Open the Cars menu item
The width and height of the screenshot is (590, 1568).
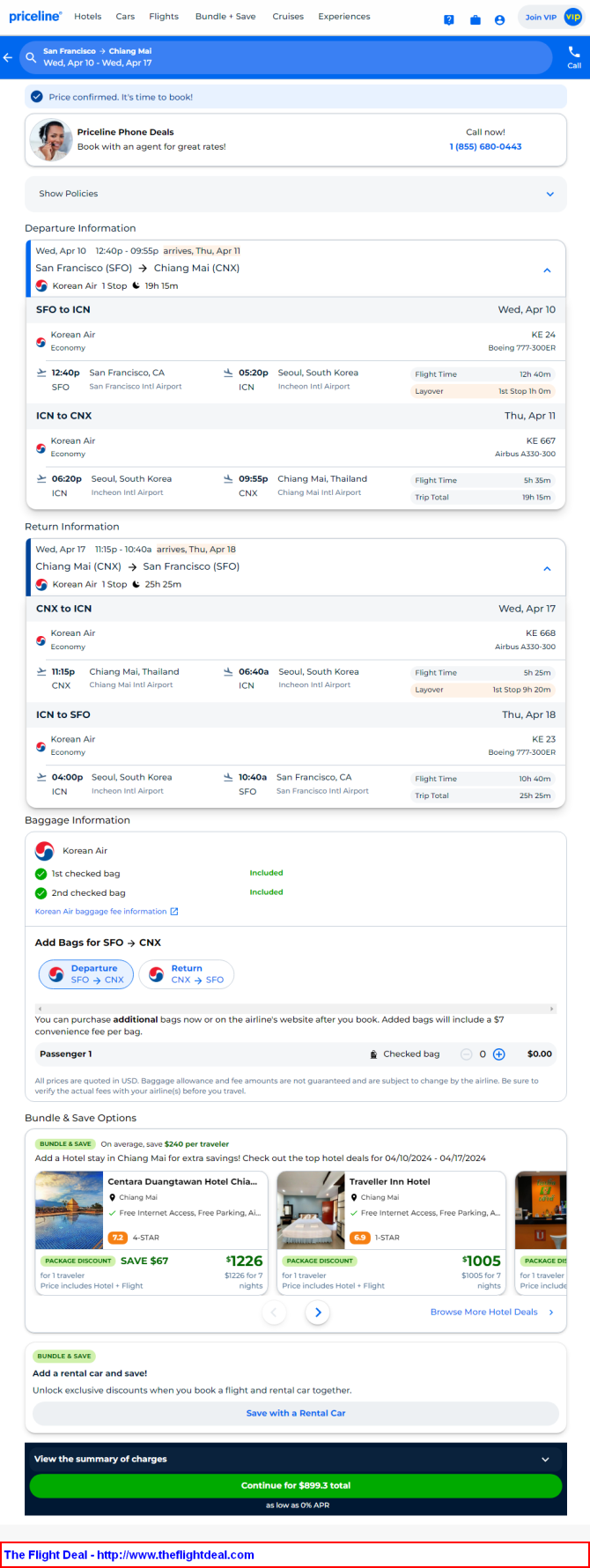point(125,17)
